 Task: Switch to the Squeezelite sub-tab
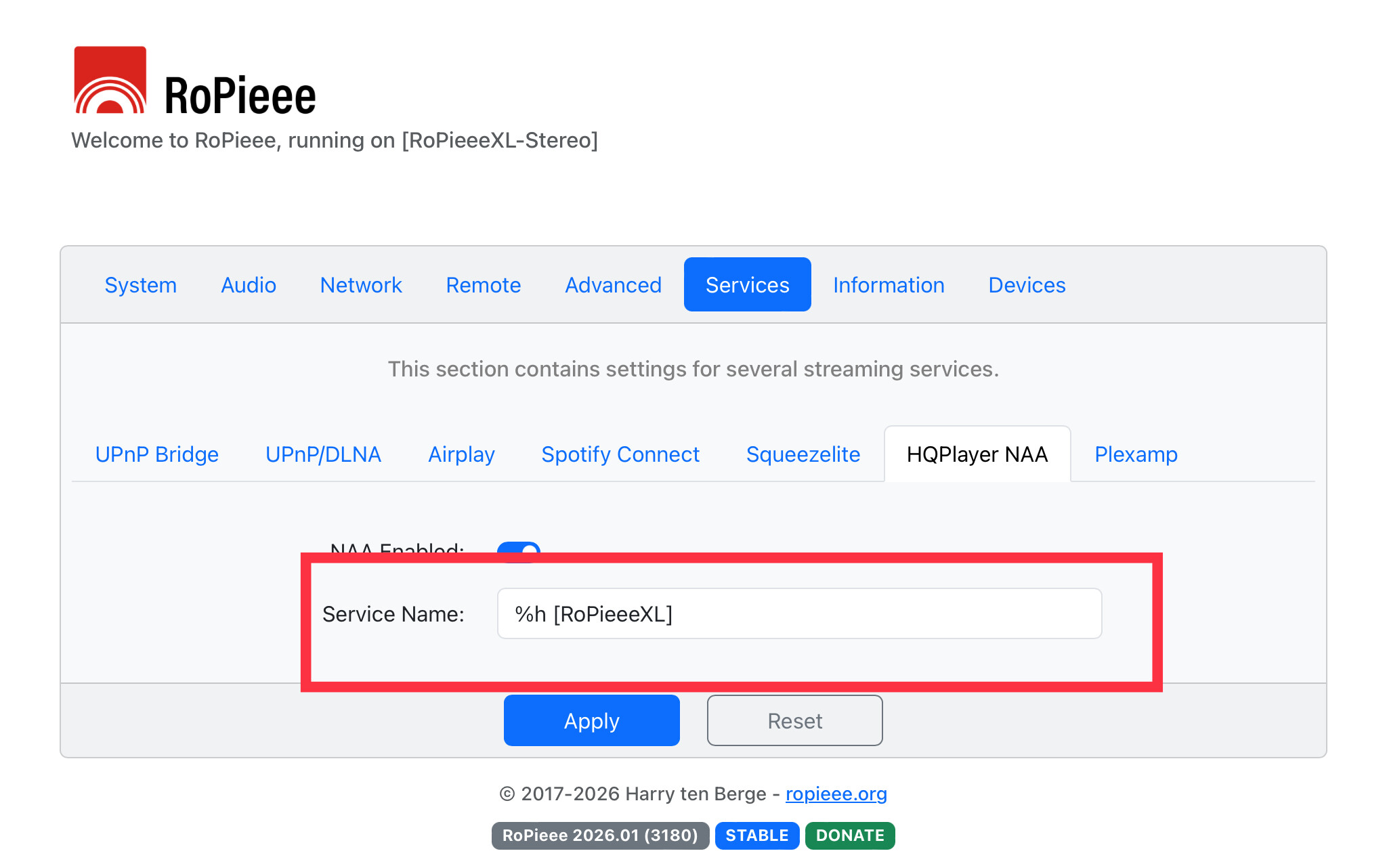tap(803, 454)
